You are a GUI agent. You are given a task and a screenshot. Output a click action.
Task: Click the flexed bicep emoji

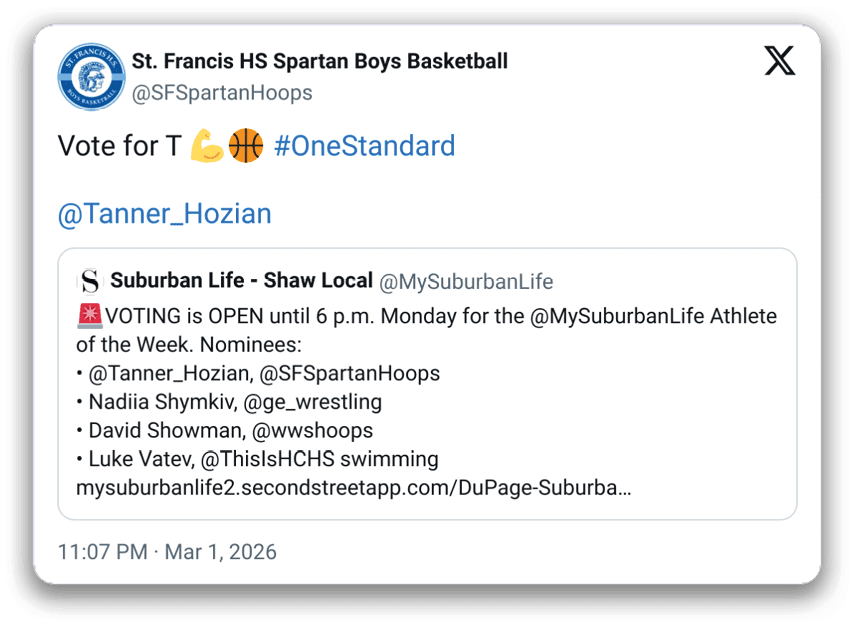coord(207,146)
